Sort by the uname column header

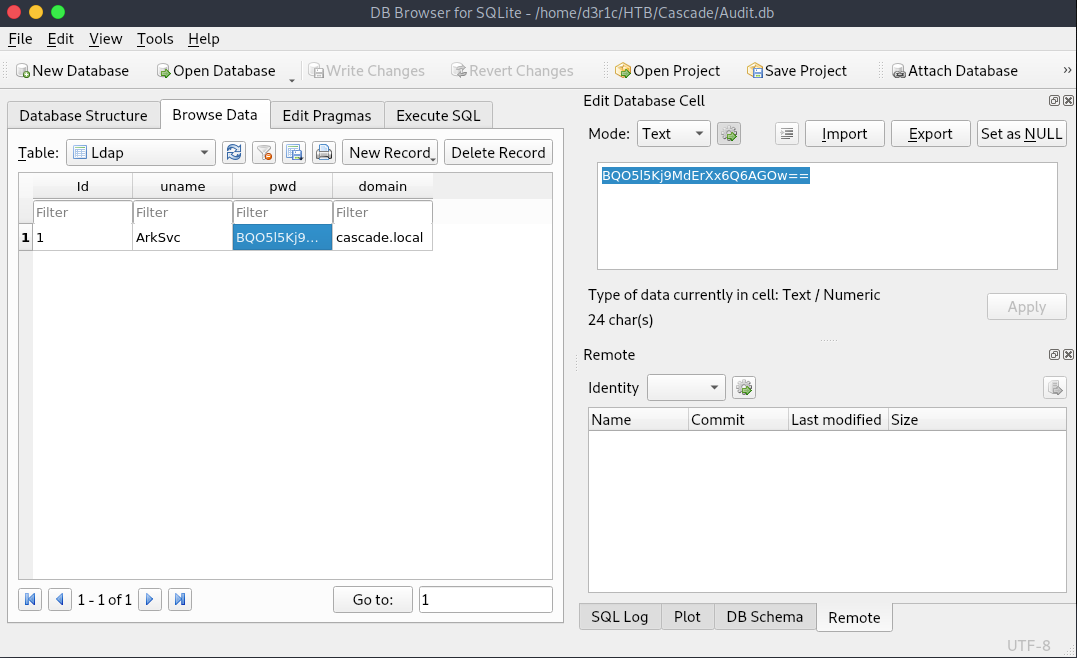(x=183, y=186)
